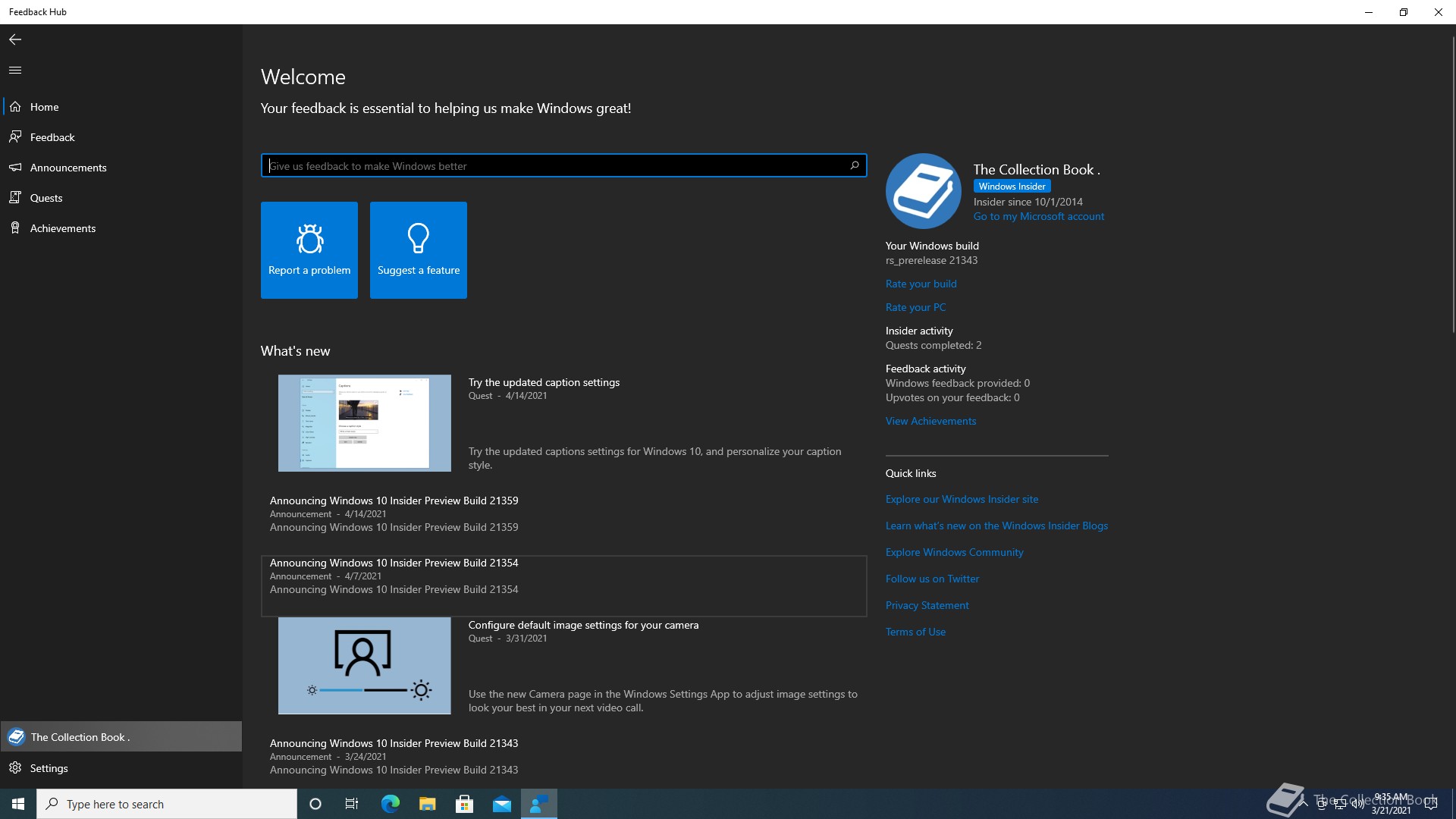Open Microsoft Store from the taskbar
Image resolution: width=1456 pixels, height=819 pixels.
464,804
